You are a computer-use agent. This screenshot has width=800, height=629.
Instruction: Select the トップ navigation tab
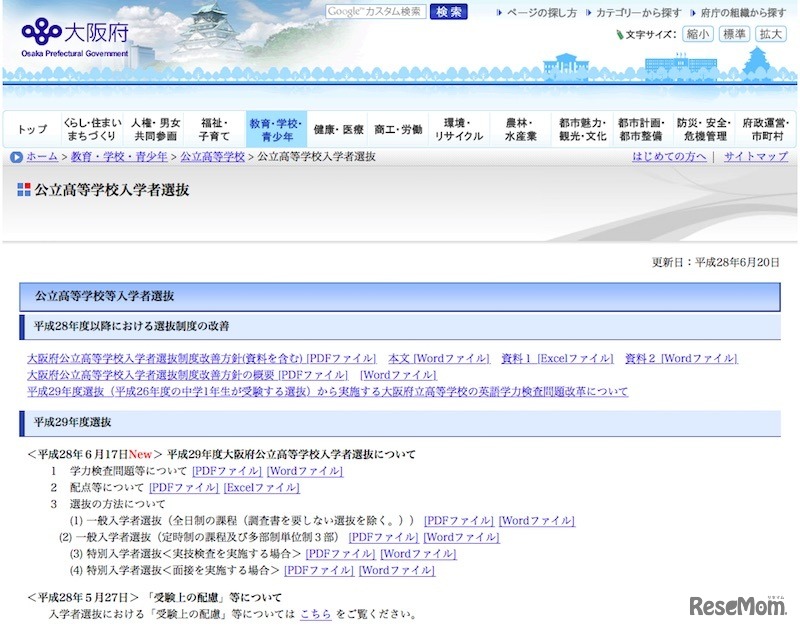[x=32, y=130]
